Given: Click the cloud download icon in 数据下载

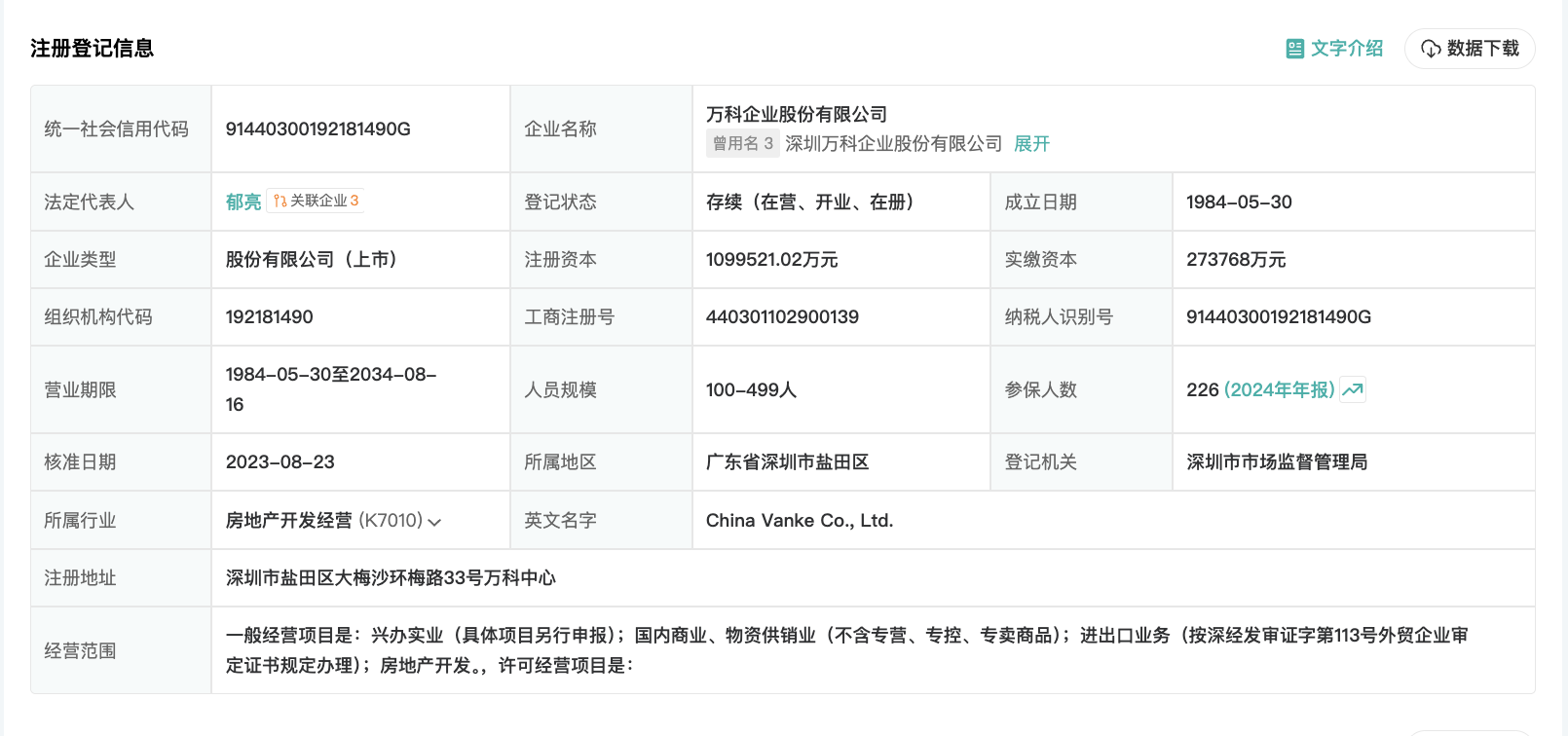Looking at the screenshot, I should point(1431,49).
